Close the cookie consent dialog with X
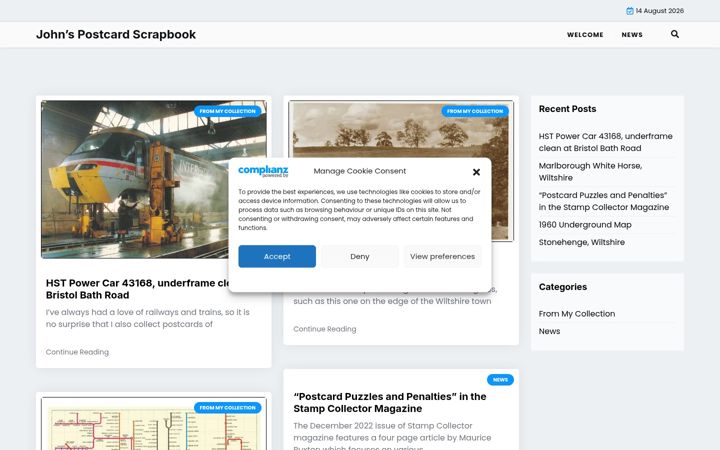The height and width of the screenshot is (450, 720). click(x=476, y=172)
